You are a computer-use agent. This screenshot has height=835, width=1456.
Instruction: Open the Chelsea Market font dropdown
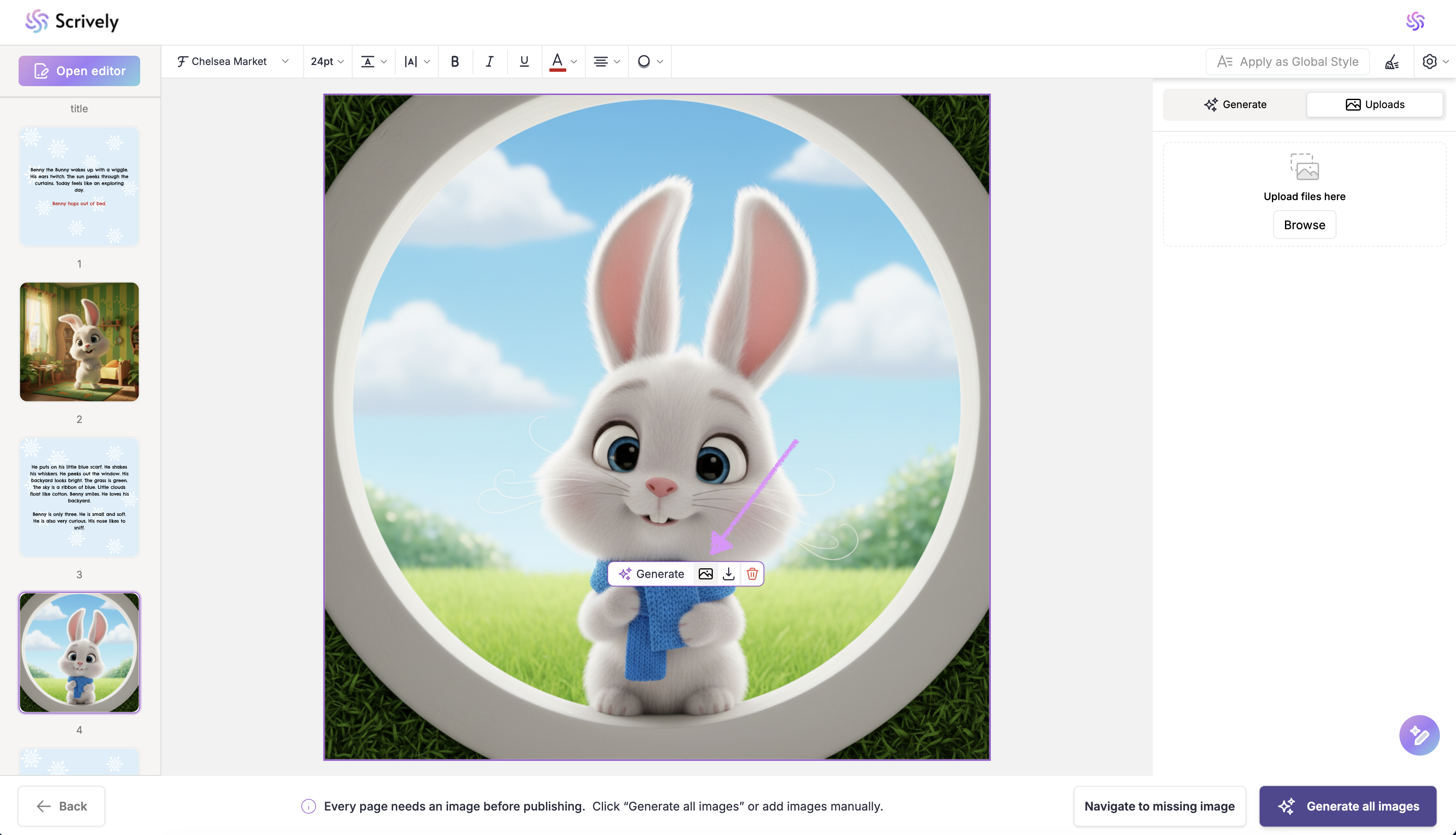[232, 61]
